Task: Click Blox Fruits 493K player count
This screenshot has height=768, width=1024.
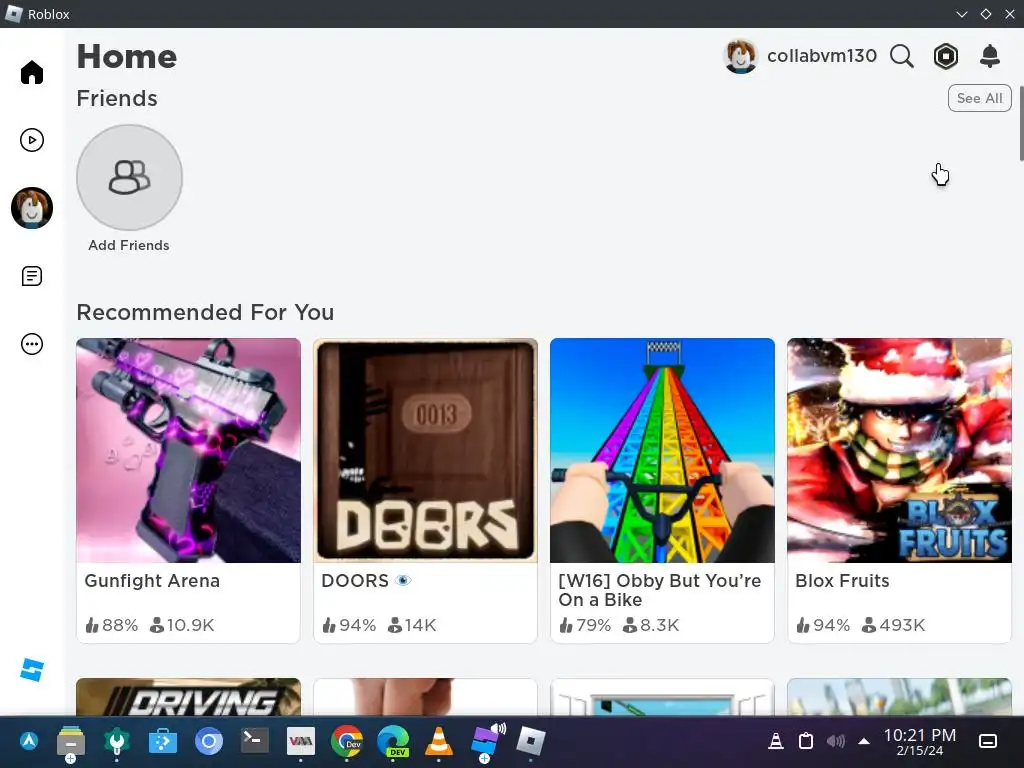Action: 893,626
